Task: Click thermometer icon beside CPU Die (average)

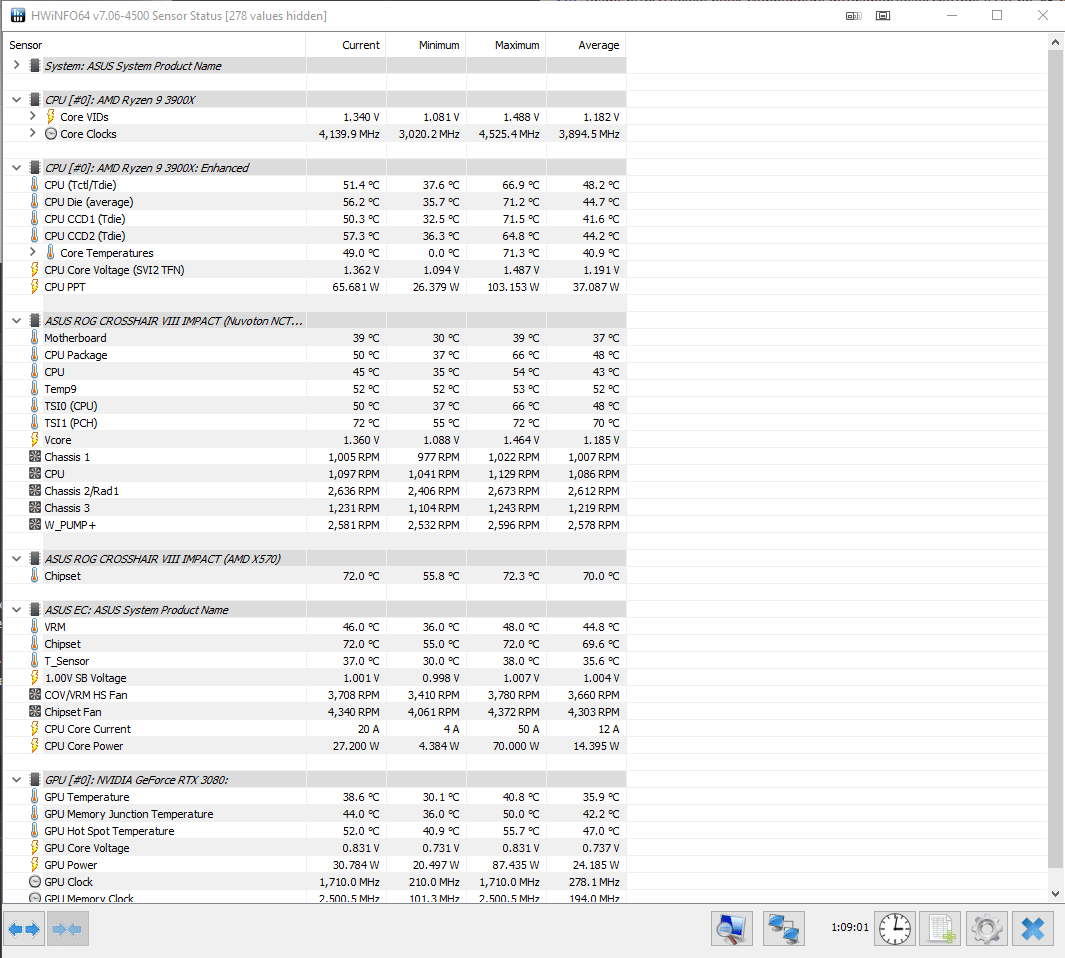Action: click(35, 202)
